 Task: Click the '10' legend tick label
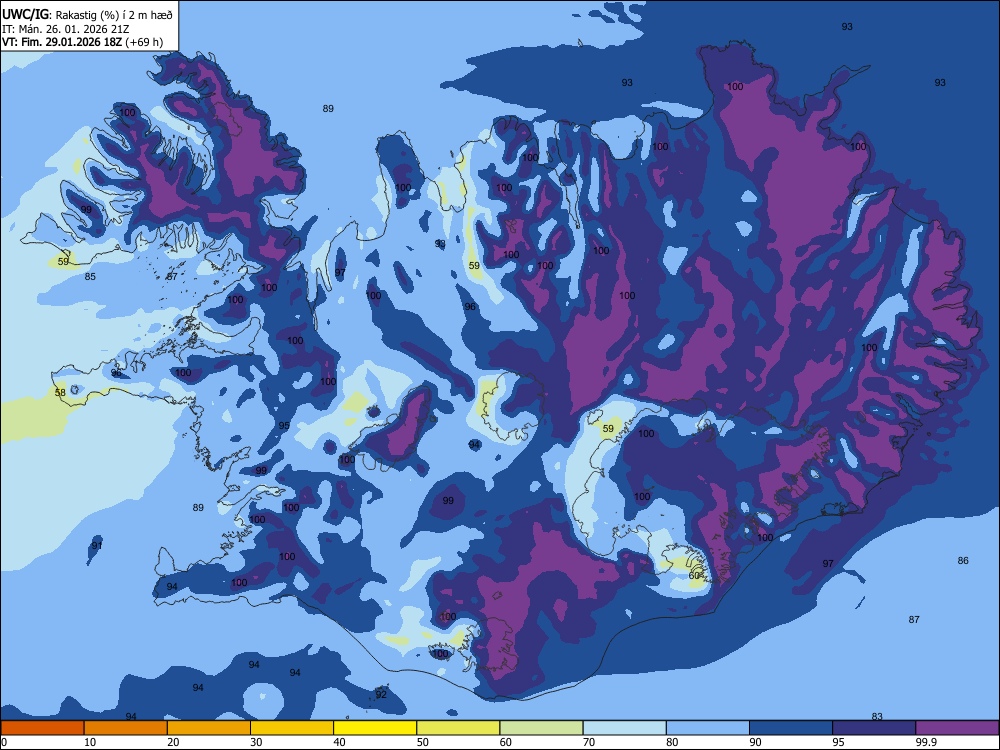click(x=90, y=742)
